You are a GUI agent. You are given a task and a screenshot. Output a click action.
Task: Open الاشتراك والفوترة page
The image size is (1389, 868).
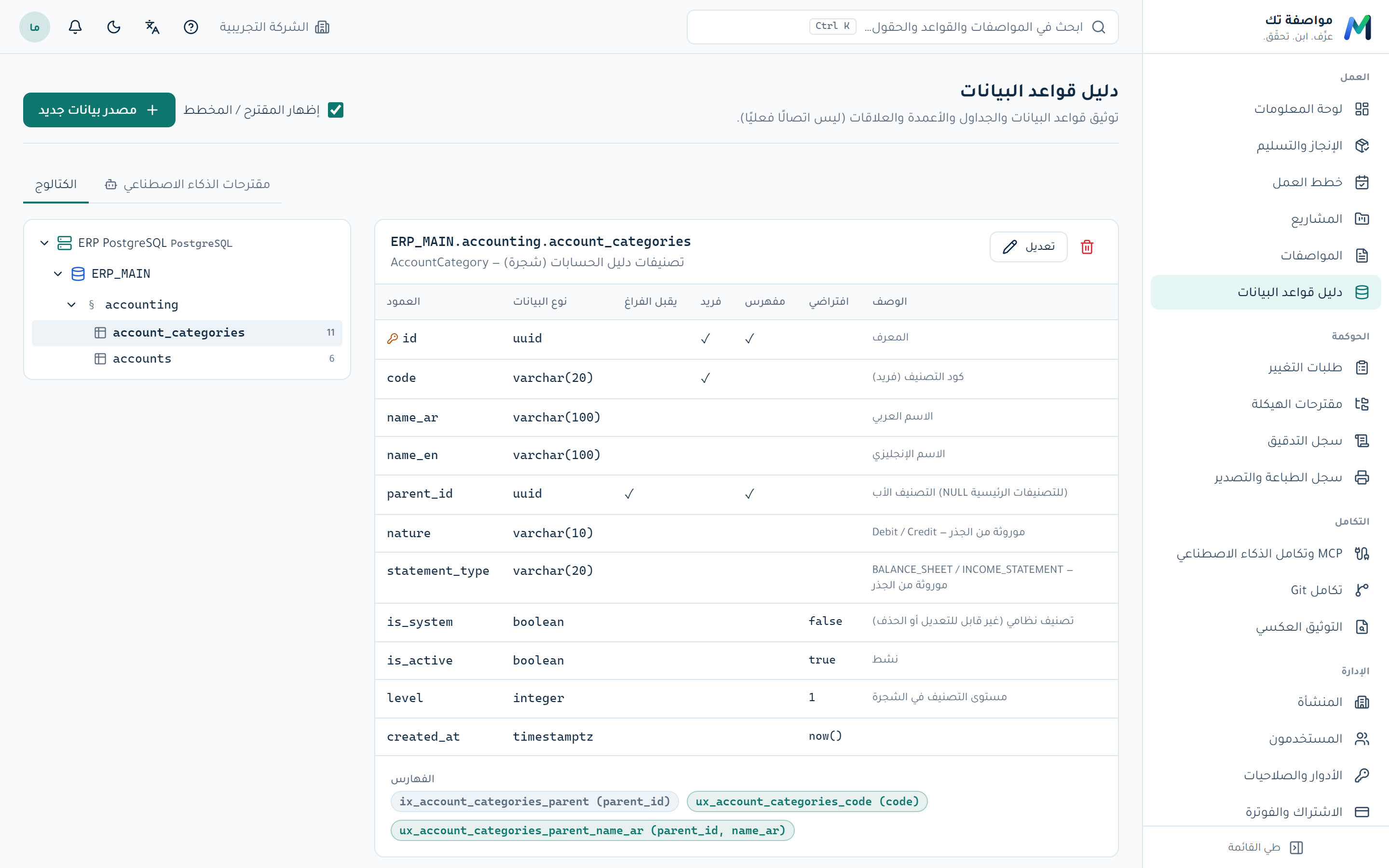1266,813
